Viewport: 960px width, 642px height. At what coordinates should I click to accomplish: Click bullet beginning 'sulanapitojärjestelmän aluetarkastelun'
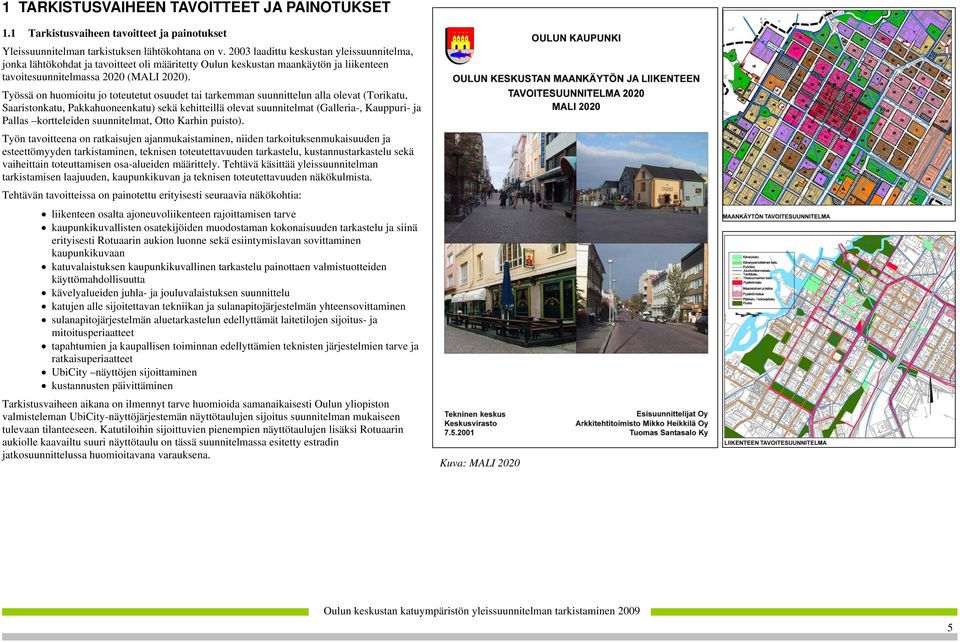coord(214,326)
